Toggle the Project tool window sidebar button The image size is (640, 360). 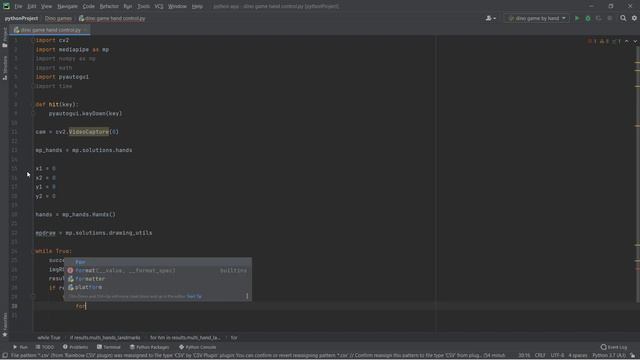click(x=4, y=38)
